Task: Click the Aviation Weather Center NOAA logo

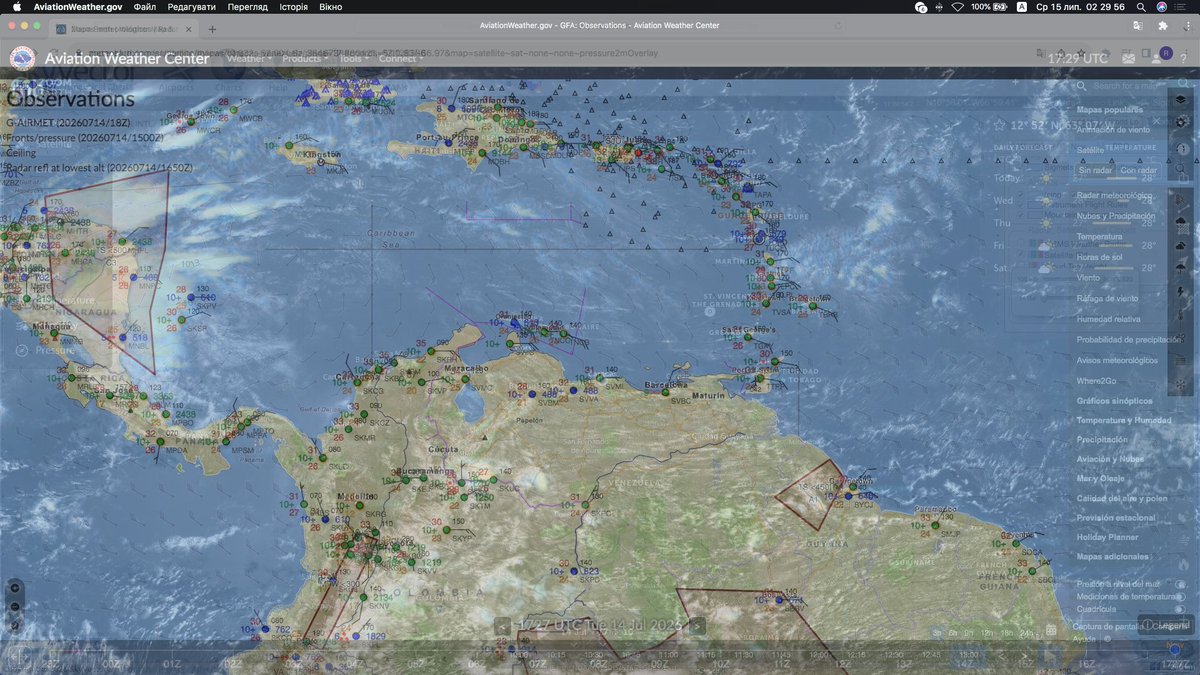Action: [22, 58]
